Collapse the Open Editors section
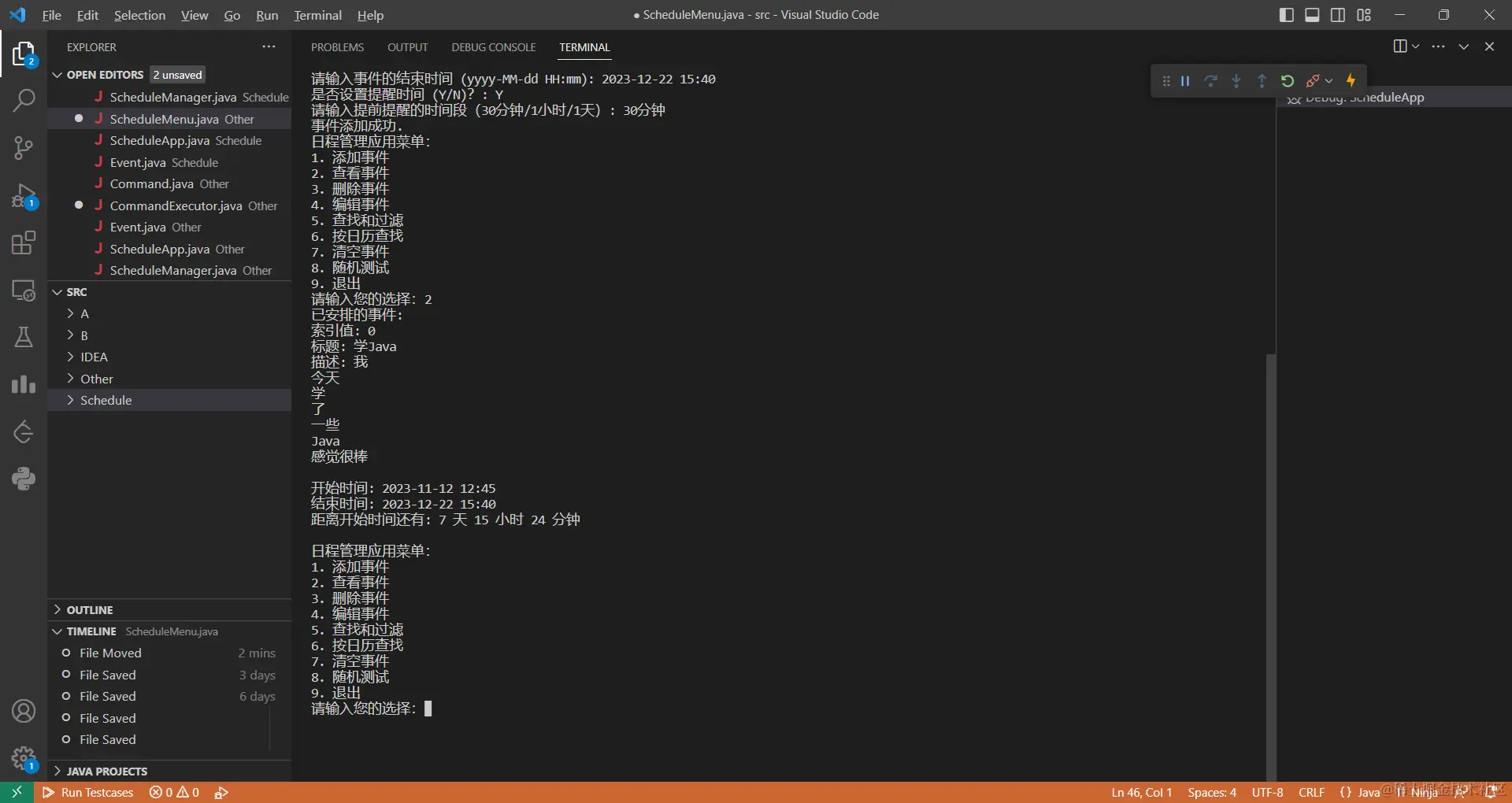1512x803 pixels. (105, 75)
